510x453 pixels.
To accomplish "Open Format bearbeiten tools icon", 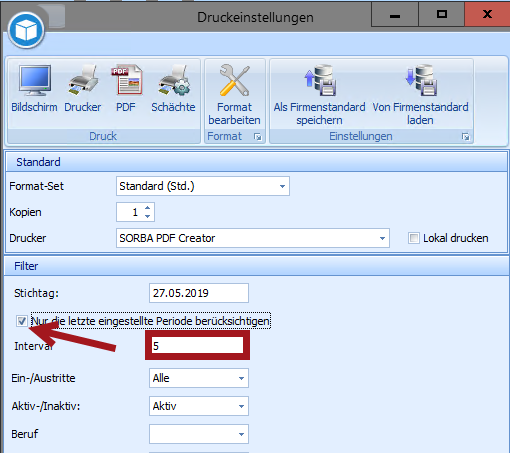I will (234, 80).
